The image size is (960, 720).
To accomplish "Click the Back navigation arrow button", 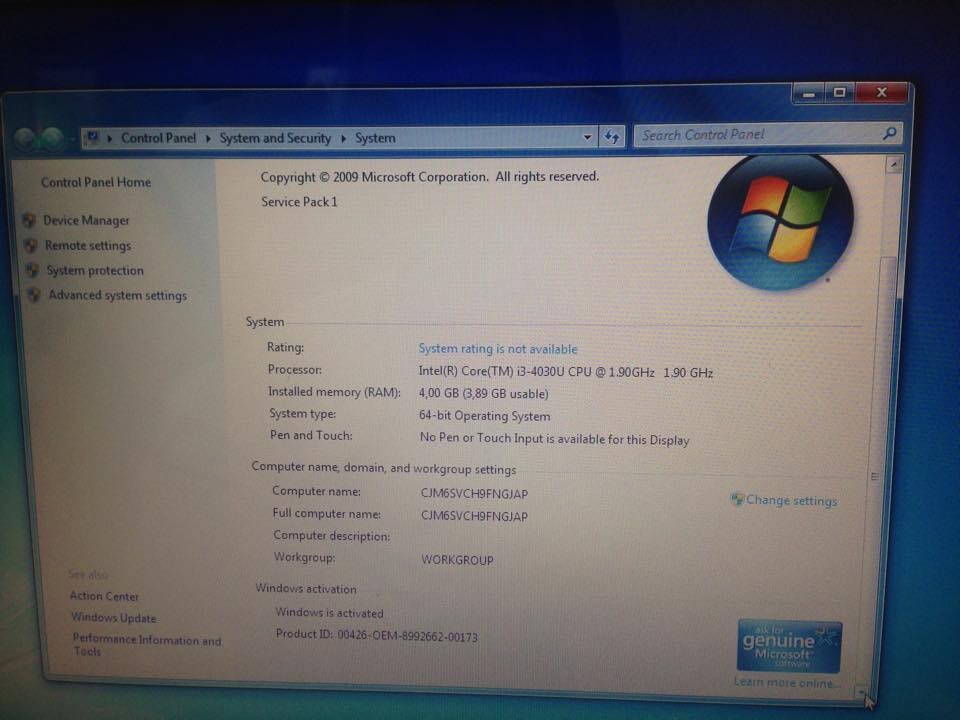I will (24, 140).
